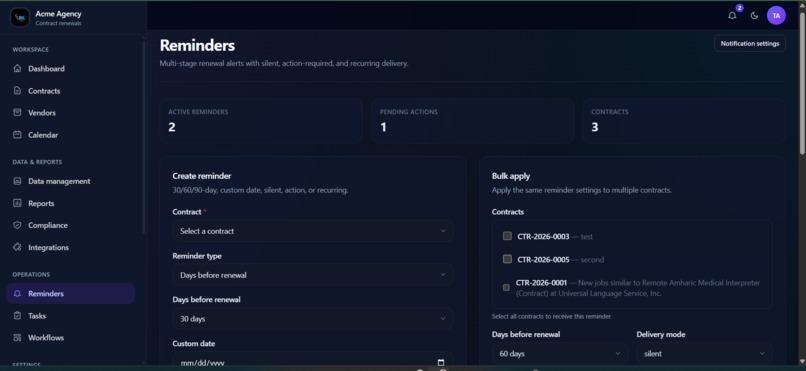Click the Compliance shield icon

coord(17,225)
